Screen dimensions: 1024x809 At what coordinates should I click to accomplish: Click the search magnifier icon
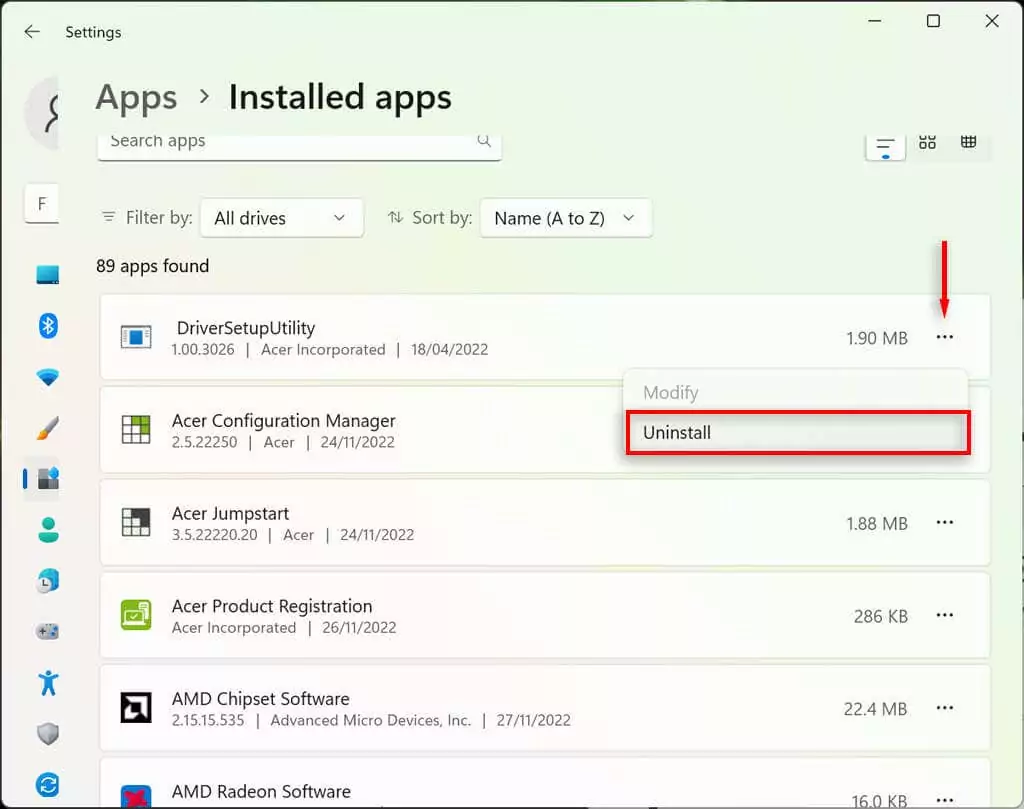(x=484, y=140)
